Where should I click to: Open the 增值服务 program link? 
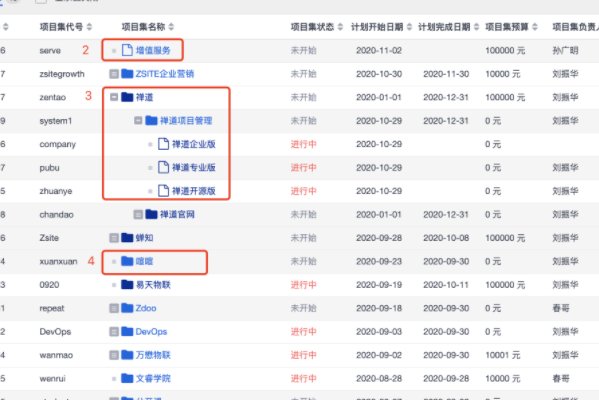(153, 50)
